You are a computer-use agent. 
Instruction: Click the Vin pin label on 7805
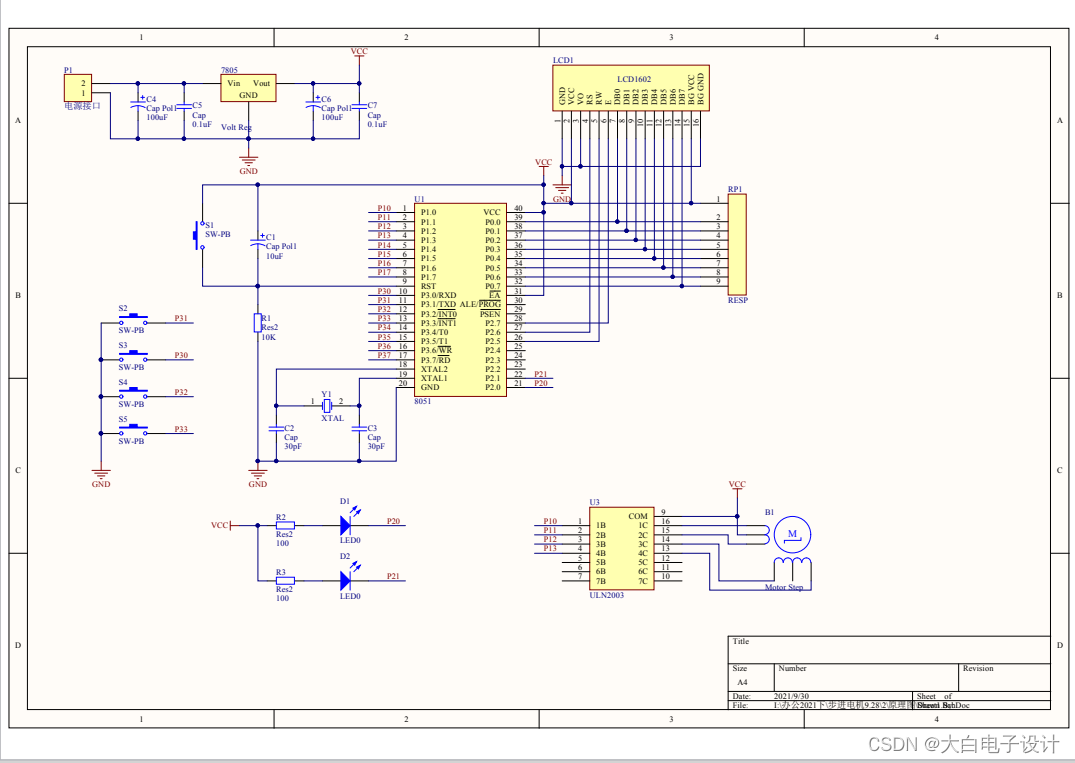click(x=234, y=83)
